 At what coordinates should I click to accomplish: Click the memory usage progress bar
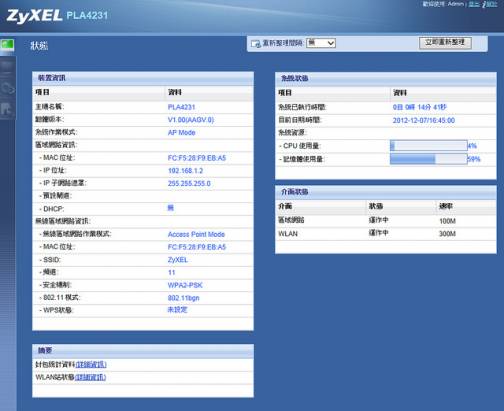(x=429, y=159)
